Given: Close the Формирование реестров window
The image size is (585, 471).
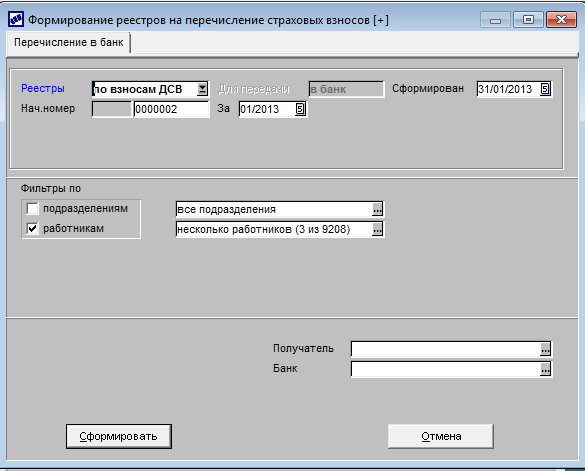Looking at the screenshot, I should (561, 19).
